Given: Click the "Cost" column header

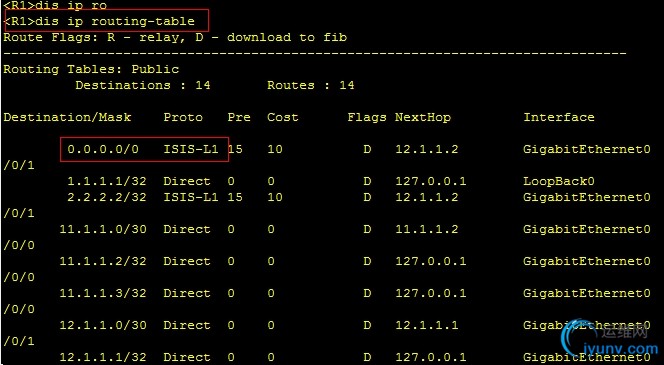Looking at the screenshot, I should (x=282, y=117).
